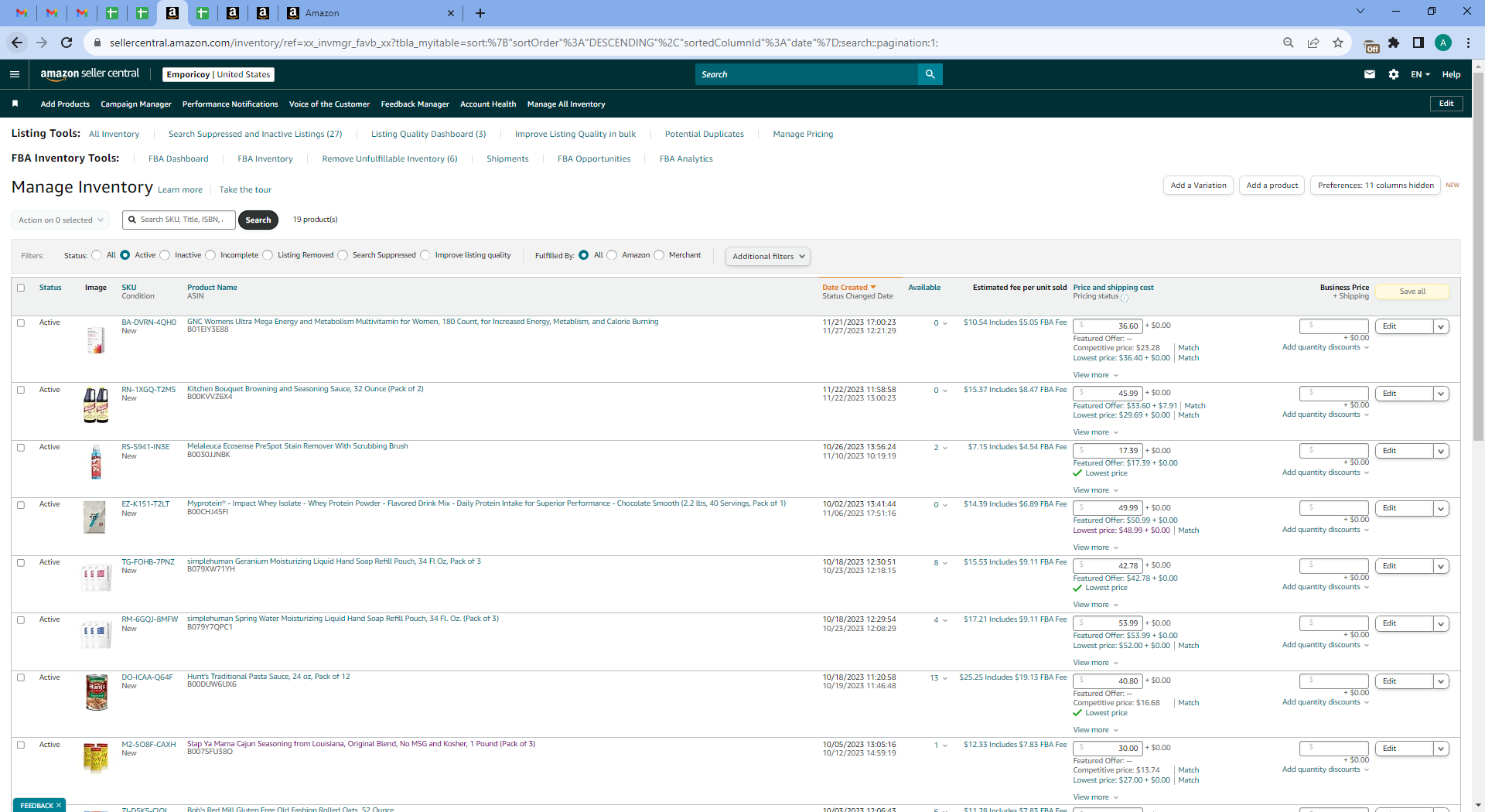Click the pricing status info icon
Screen dimensions: 1485x812
[1125, 298]
